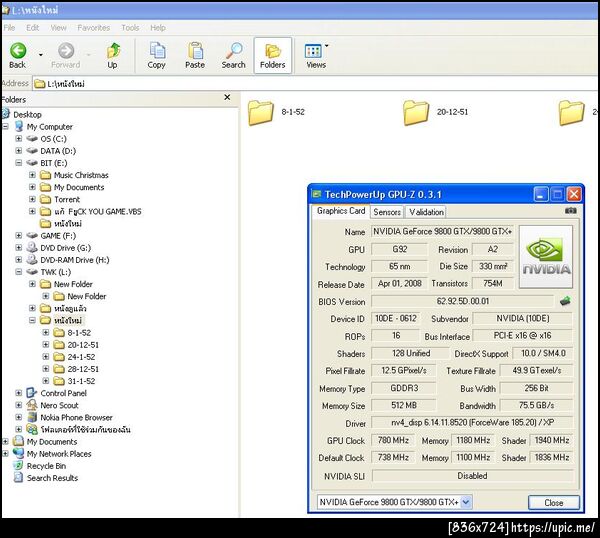Expand the OS (C:) drive node
Image resolution: width=600 pixels, height=538 pixels.
[x=18, y=139]
